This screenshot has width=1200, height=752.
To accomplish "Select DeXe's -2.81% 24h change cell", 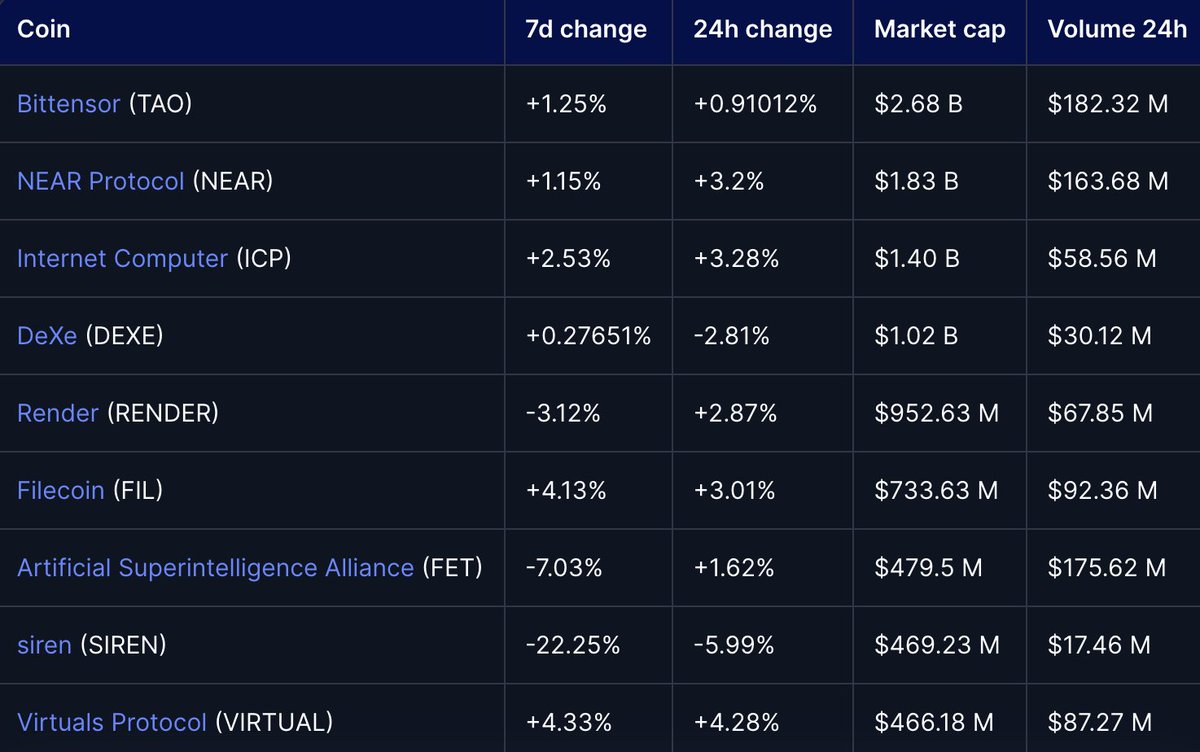I will pos(731,335).
